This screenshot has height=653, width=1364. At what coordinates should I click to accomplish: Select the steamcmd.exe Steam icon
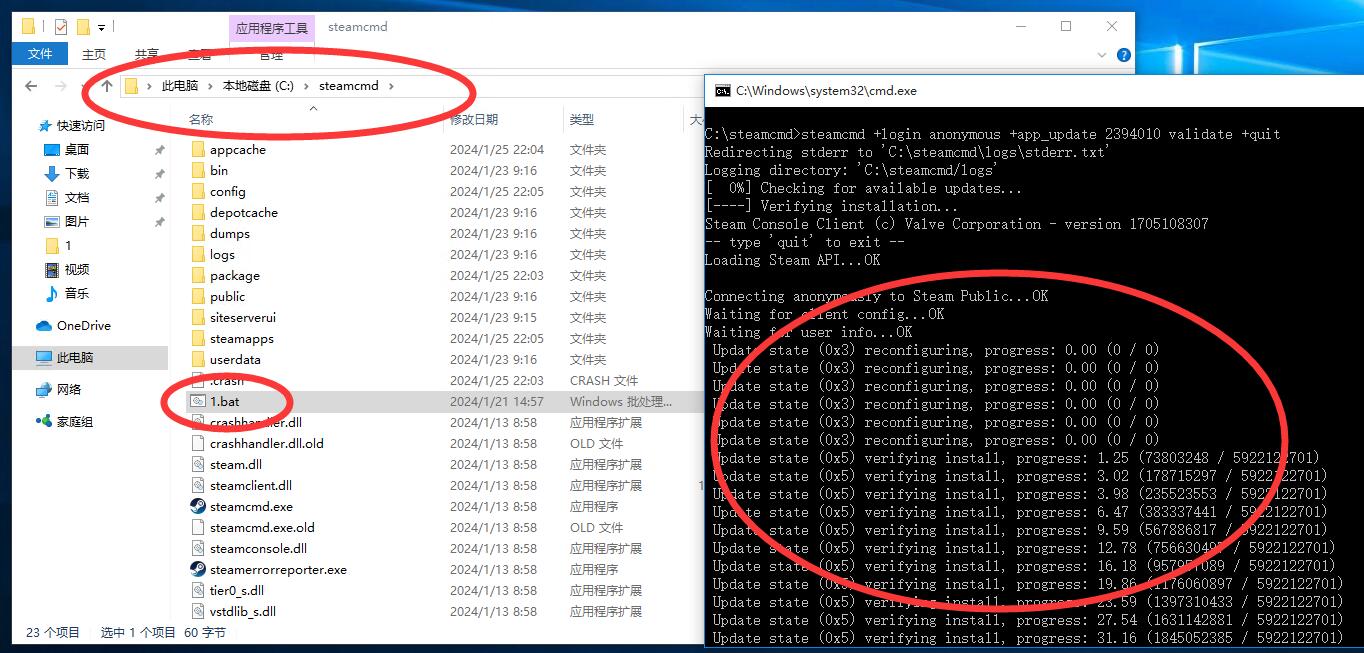click(198, 506)
